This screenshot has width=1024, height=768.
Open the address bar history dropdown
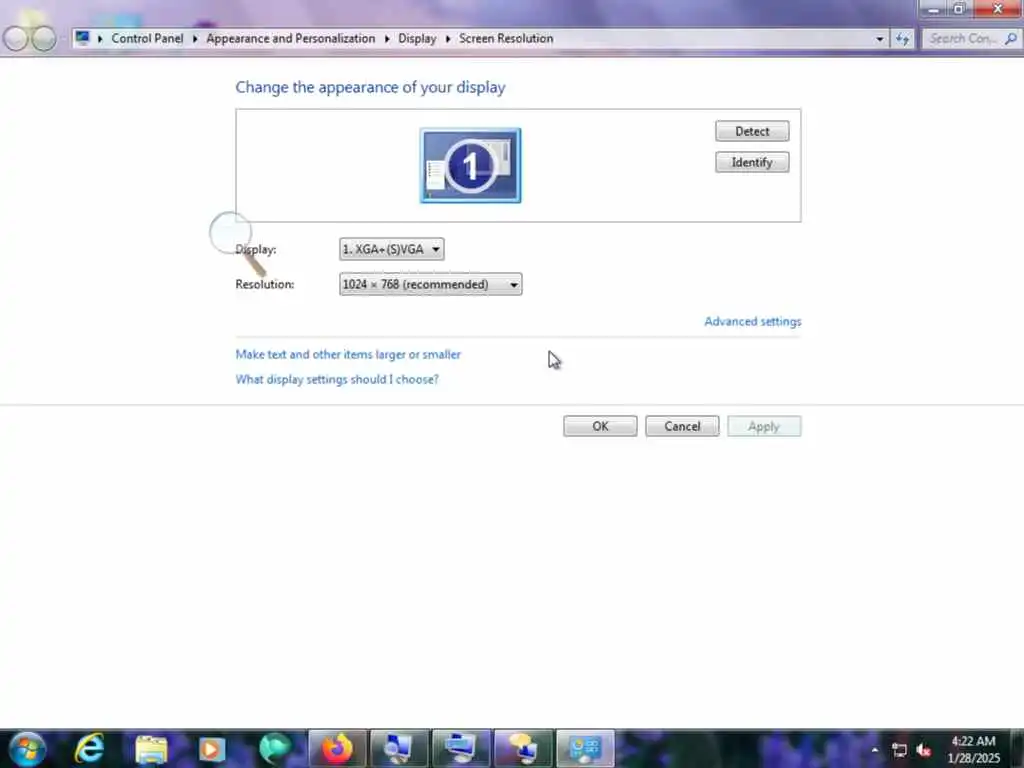point(880,39)
